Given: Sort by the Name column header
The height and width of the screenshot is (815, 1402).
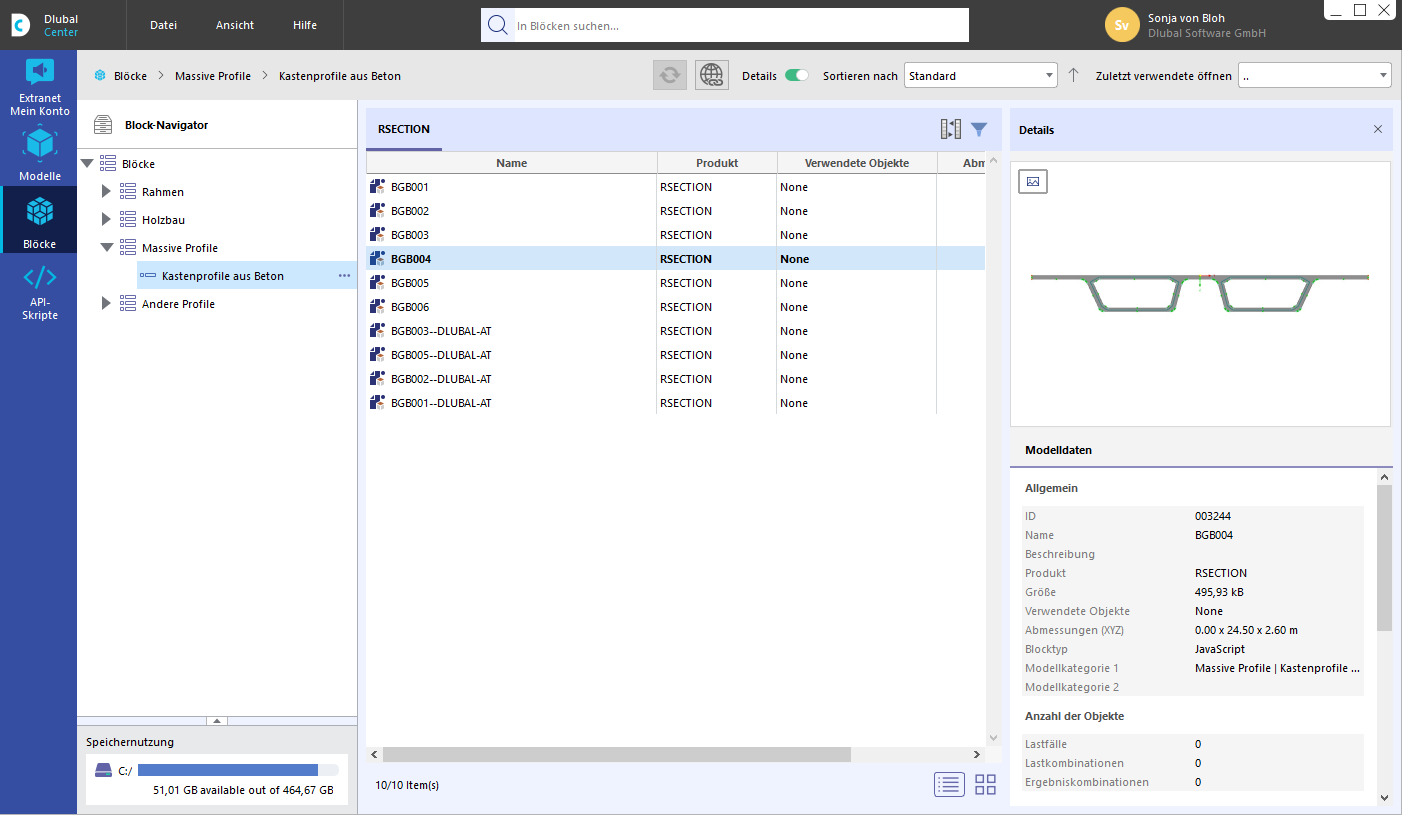Looking at the screenshot, I should (x=511, y=163).
